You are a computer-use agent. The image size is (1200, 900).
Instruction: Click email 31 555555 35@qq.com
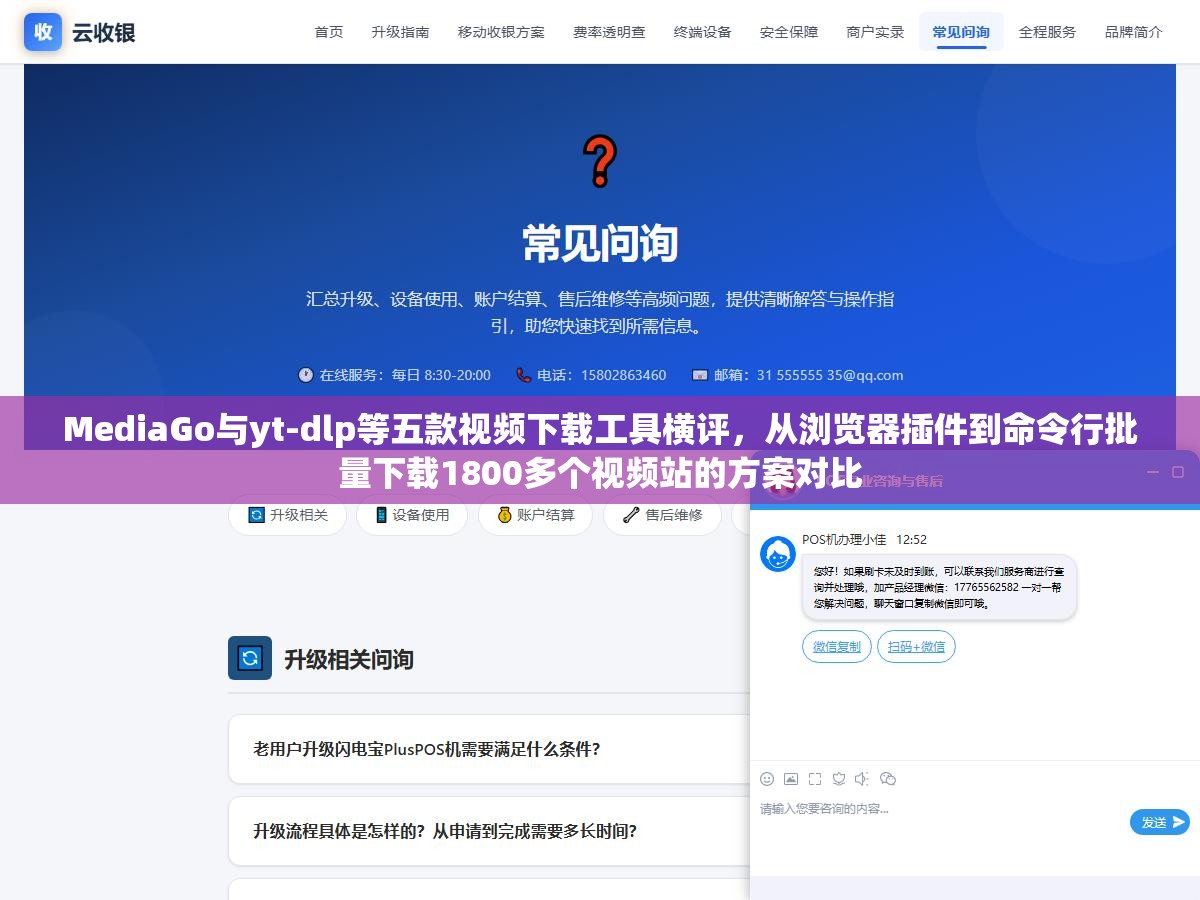click(830, 375)
